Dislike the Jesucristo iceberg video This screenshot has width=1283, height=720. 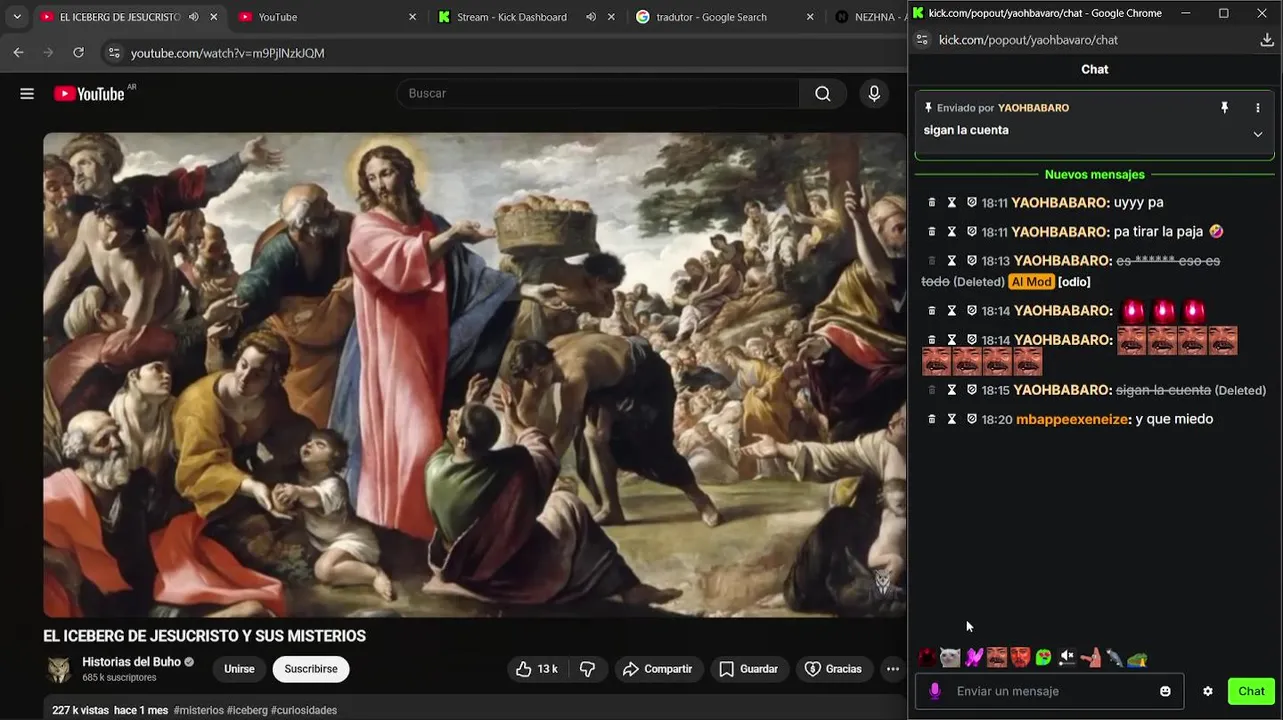tap(588, 669)
